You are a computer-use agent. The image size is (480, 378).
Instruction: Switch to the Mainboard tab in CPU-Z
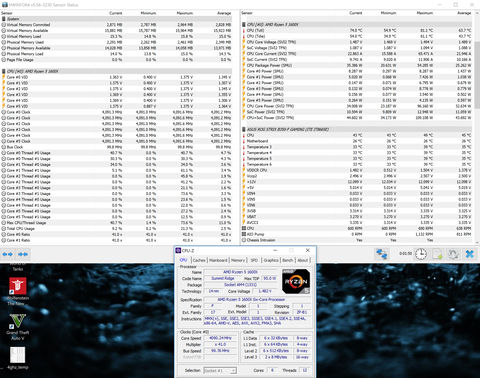tap(218, 260)
